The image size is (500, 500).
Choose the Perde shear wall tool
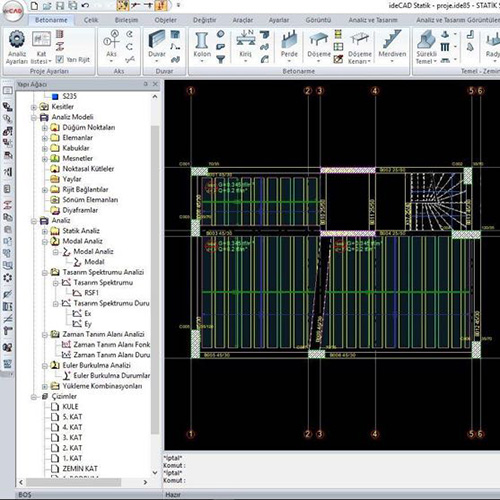289,46
